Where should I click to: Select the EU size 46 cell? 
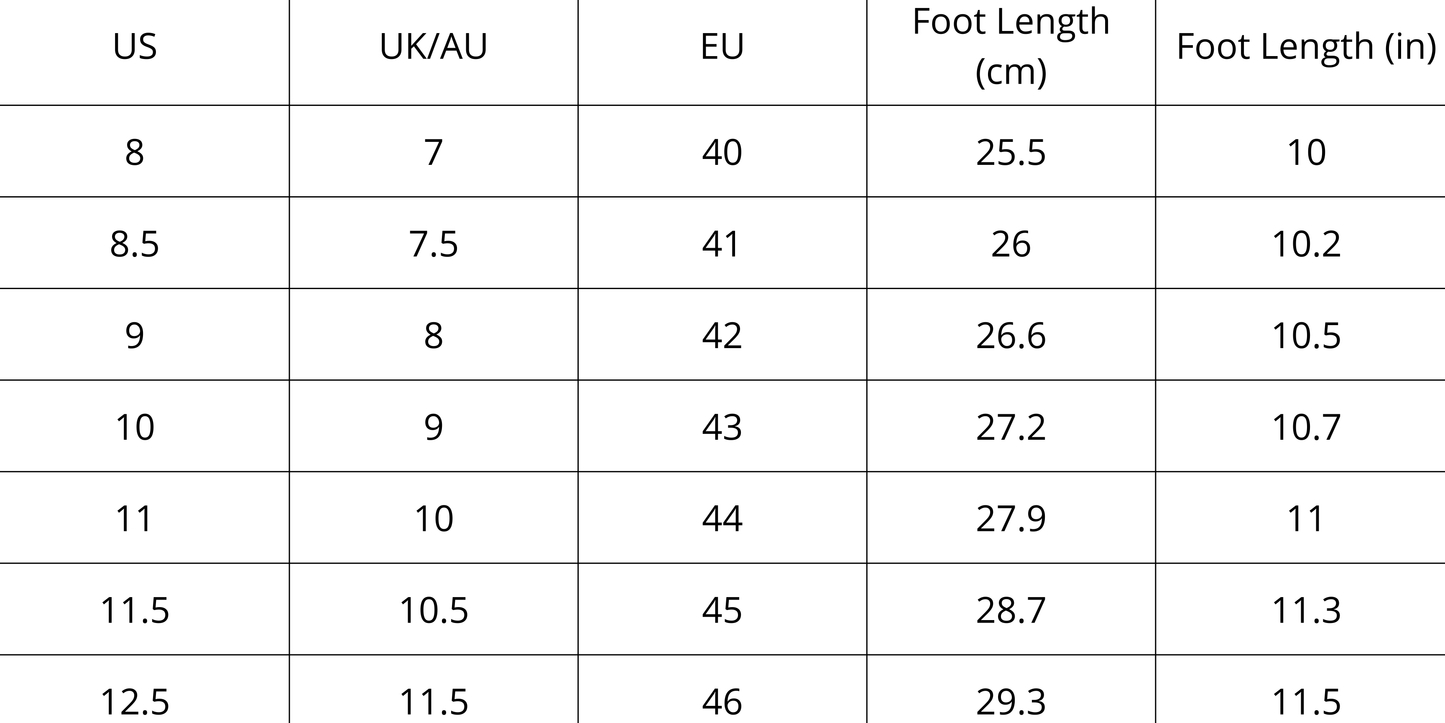(722, 701)
